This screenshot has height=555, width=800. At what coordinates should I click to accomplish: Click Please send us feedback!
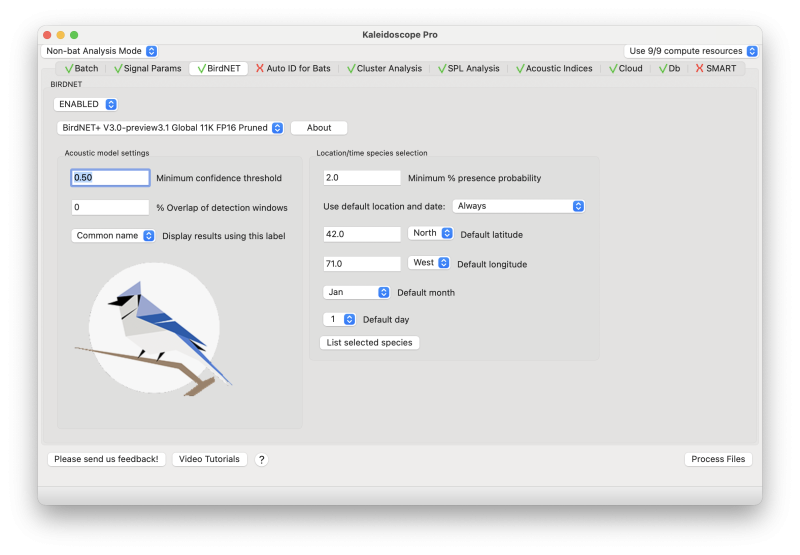(106, 459)
